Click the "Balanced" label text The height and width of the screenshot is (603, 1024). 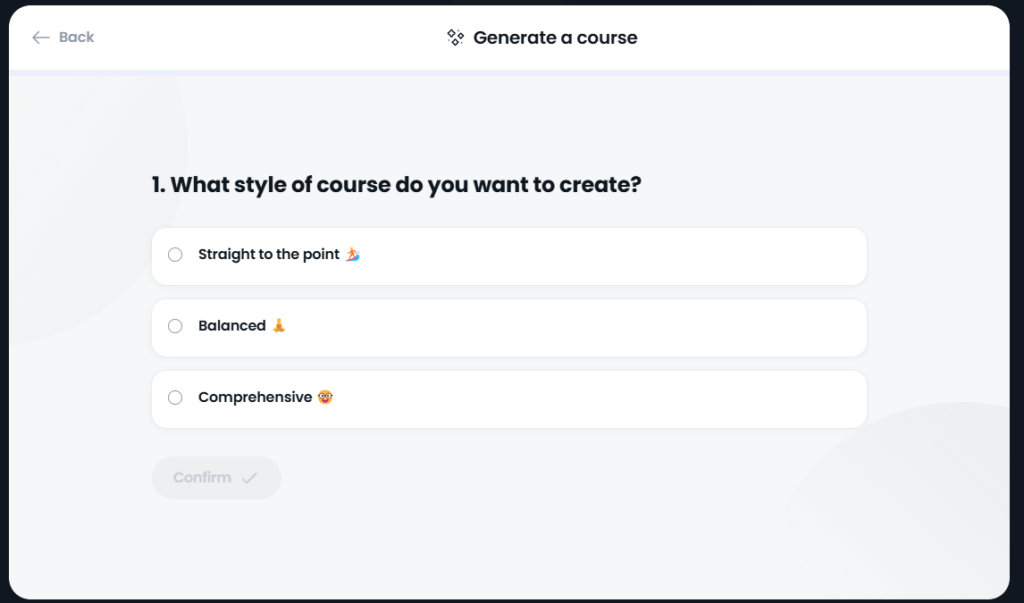coord(232,325)
